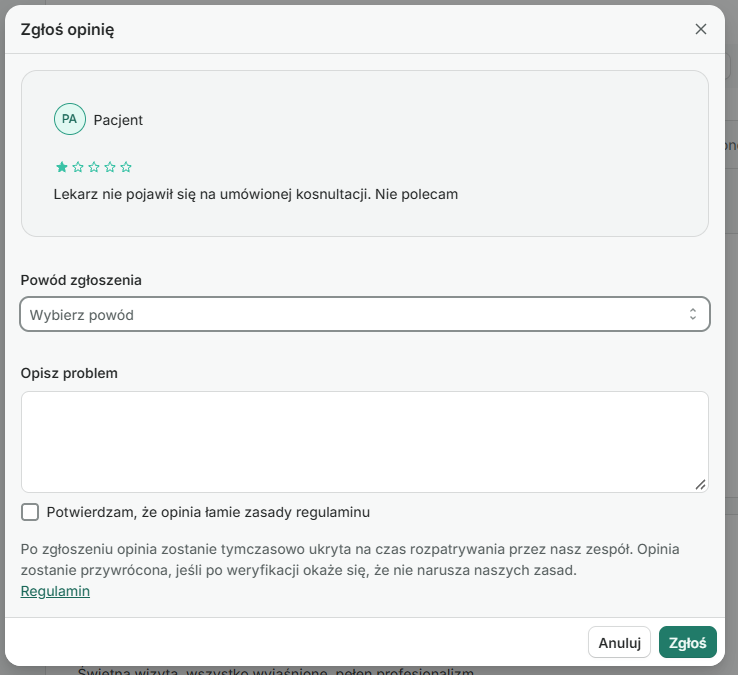Click the resize handle of the problem textarea

pyautogui.click(x=700, y=485)
